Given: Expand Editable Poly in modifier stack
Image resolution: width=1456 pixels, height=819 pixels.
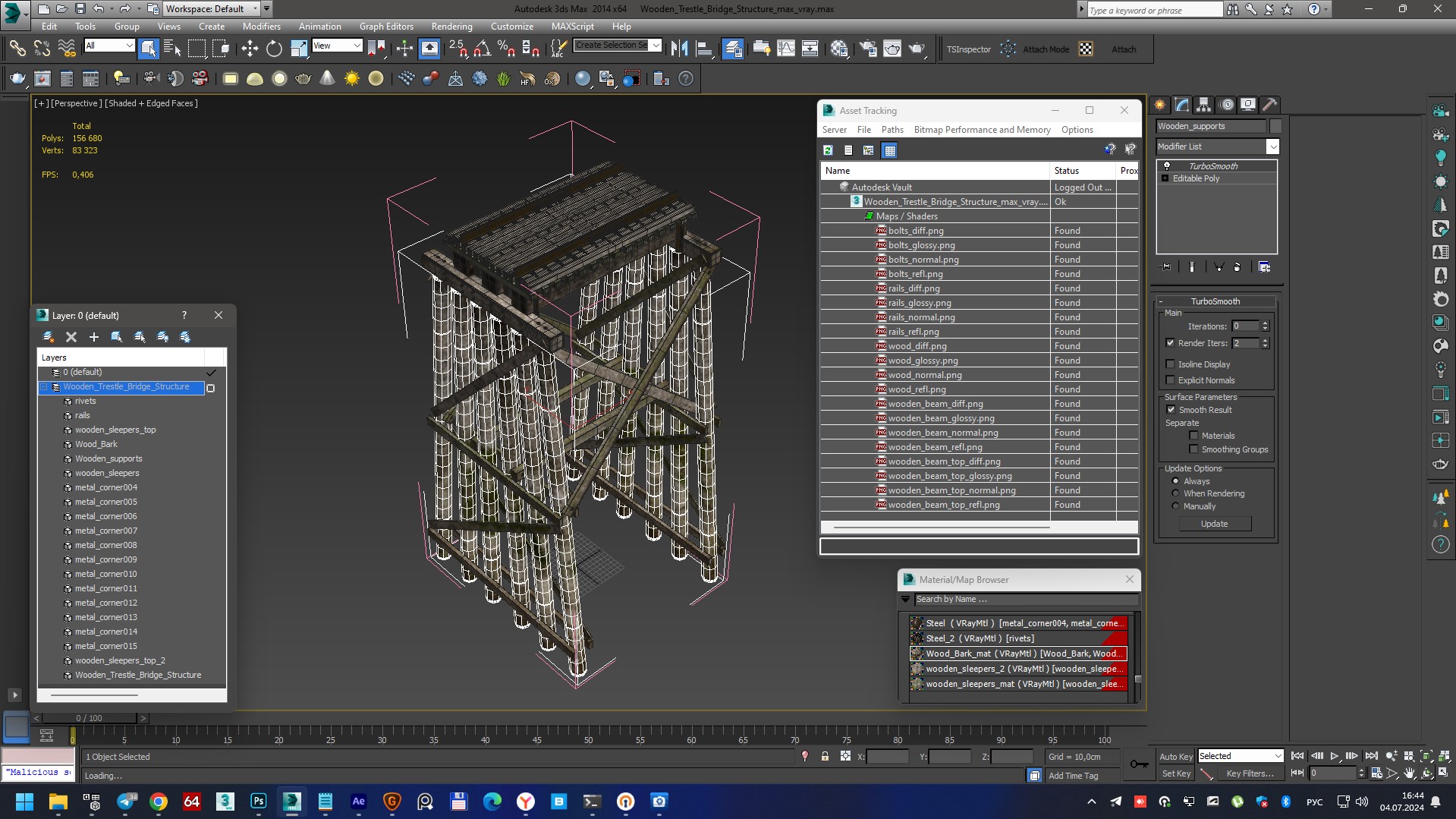Looking at the screenshot, I should coord(1165,178).
